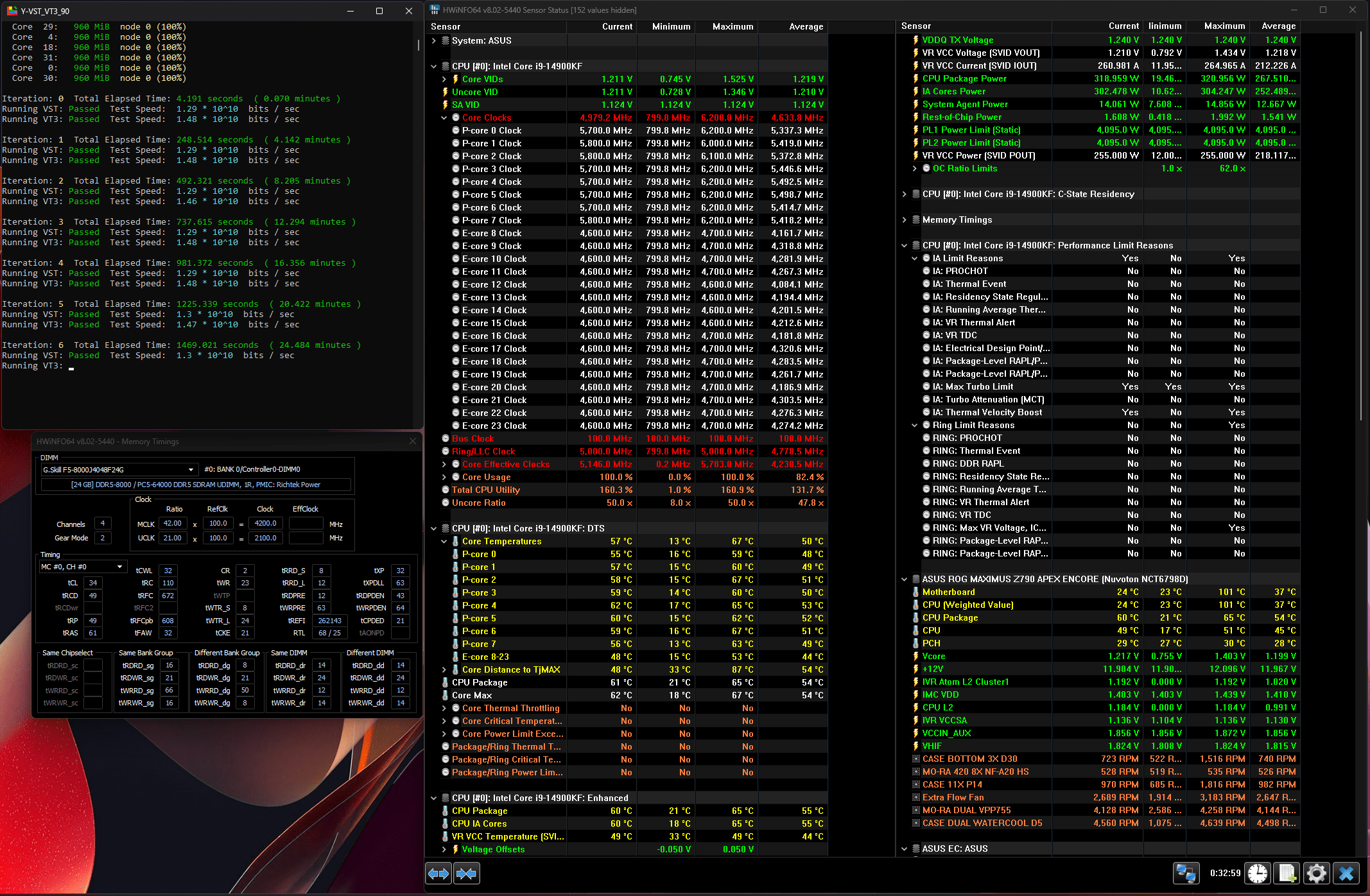Collapse the Core Temperatures tree
The image size is (1370, 896).
point(444,541)
